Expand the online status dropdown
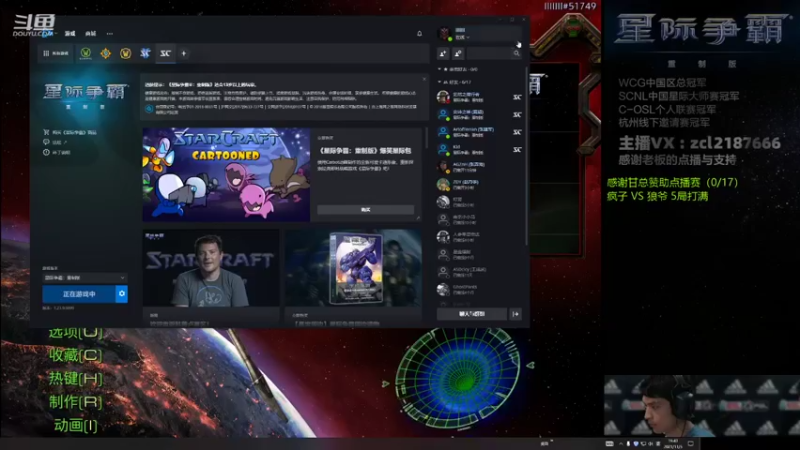 462,37
